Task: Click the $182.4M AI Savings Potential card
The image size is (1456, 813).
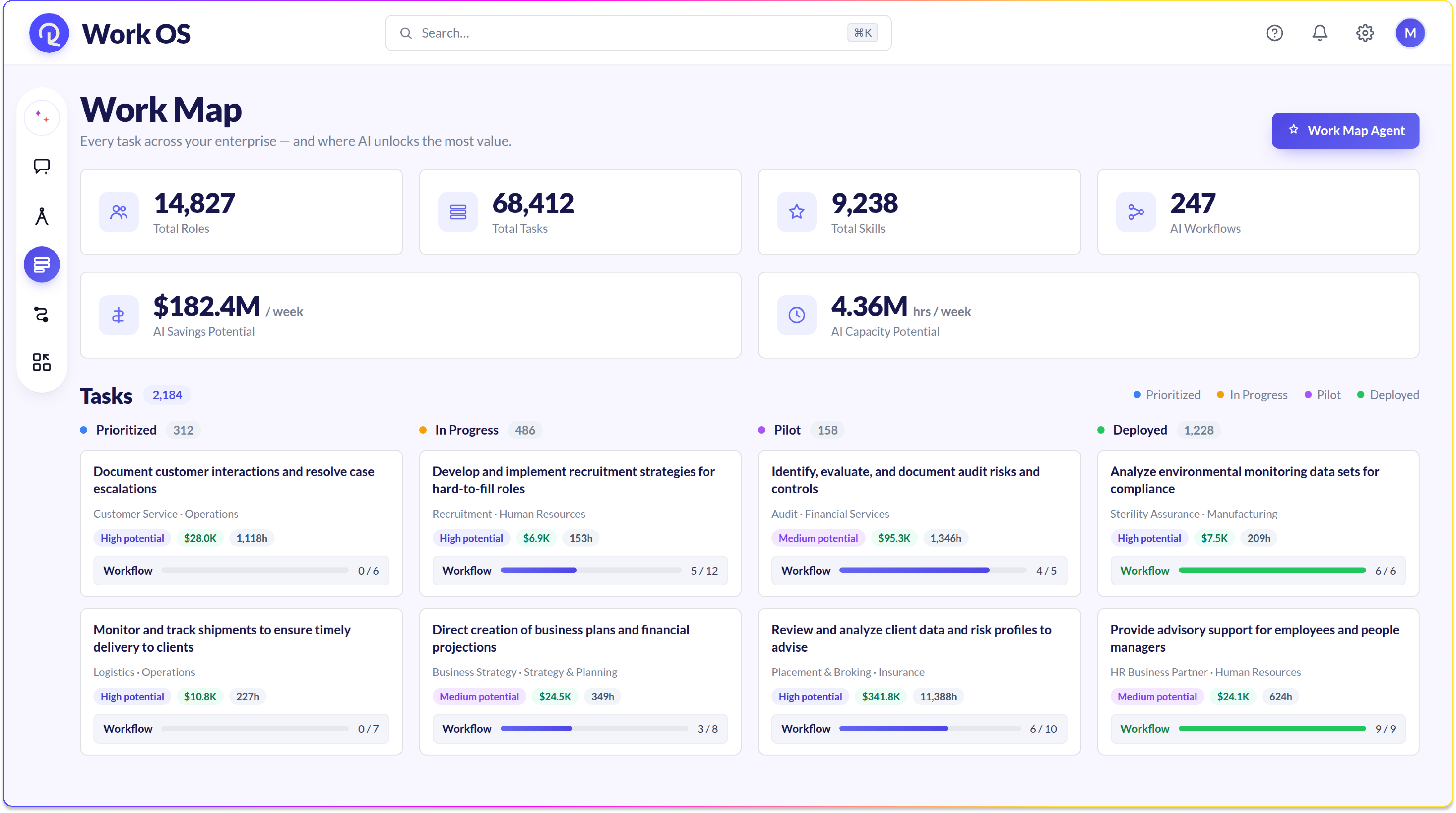Action: point(410,315)
